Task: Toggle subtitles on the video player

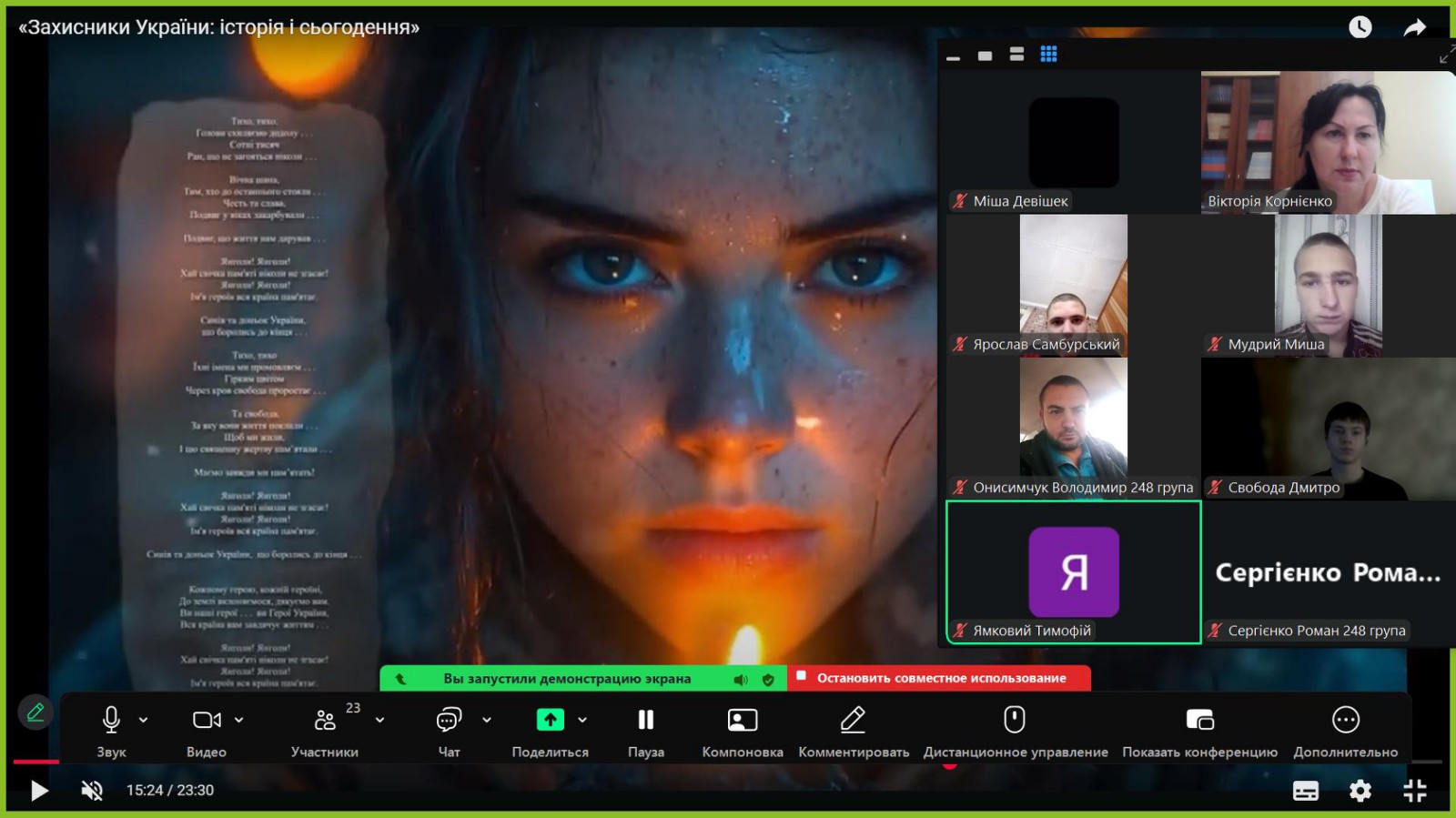Action: [1306, 791]
